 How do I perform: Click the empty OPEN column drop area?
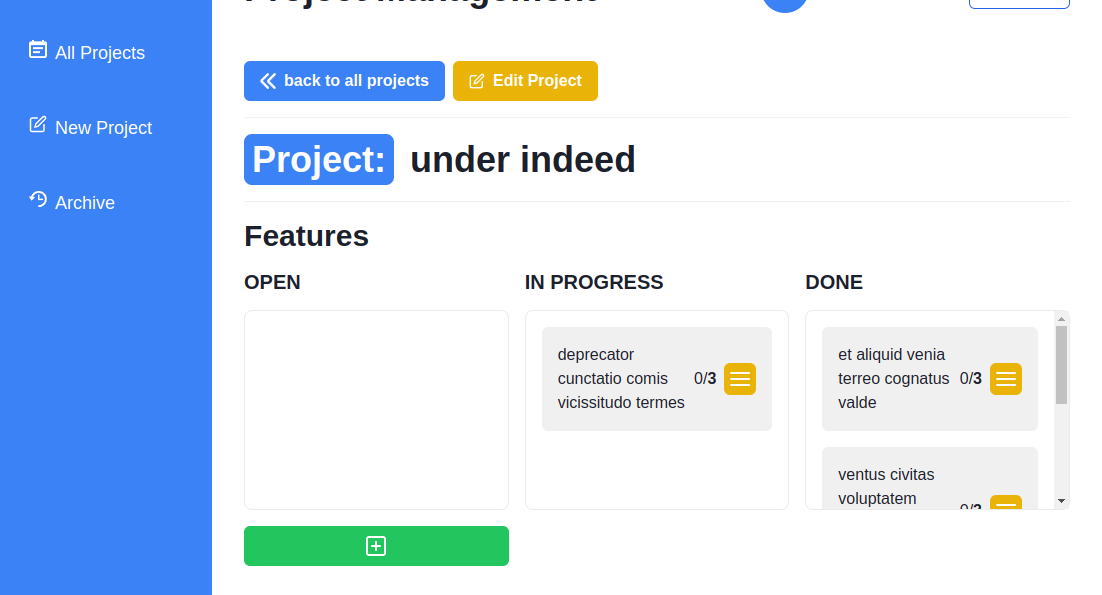[376, 410]
